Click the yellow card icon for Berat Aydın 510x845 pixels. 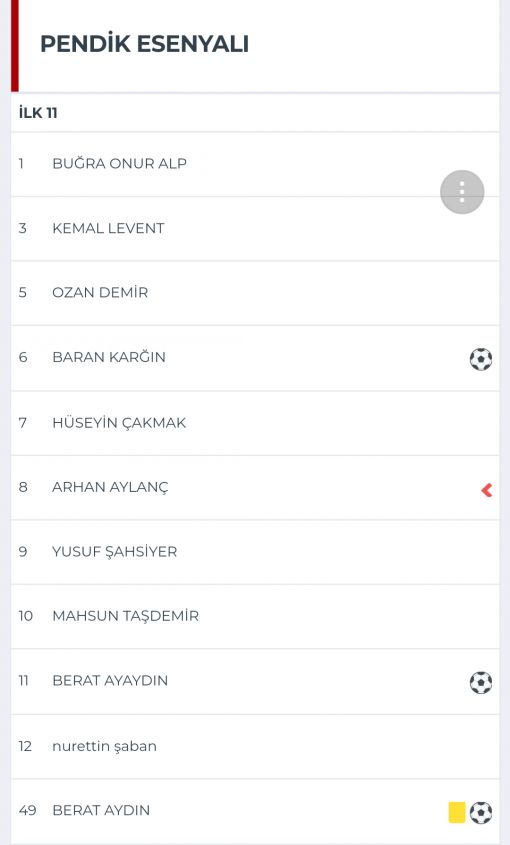457,812
